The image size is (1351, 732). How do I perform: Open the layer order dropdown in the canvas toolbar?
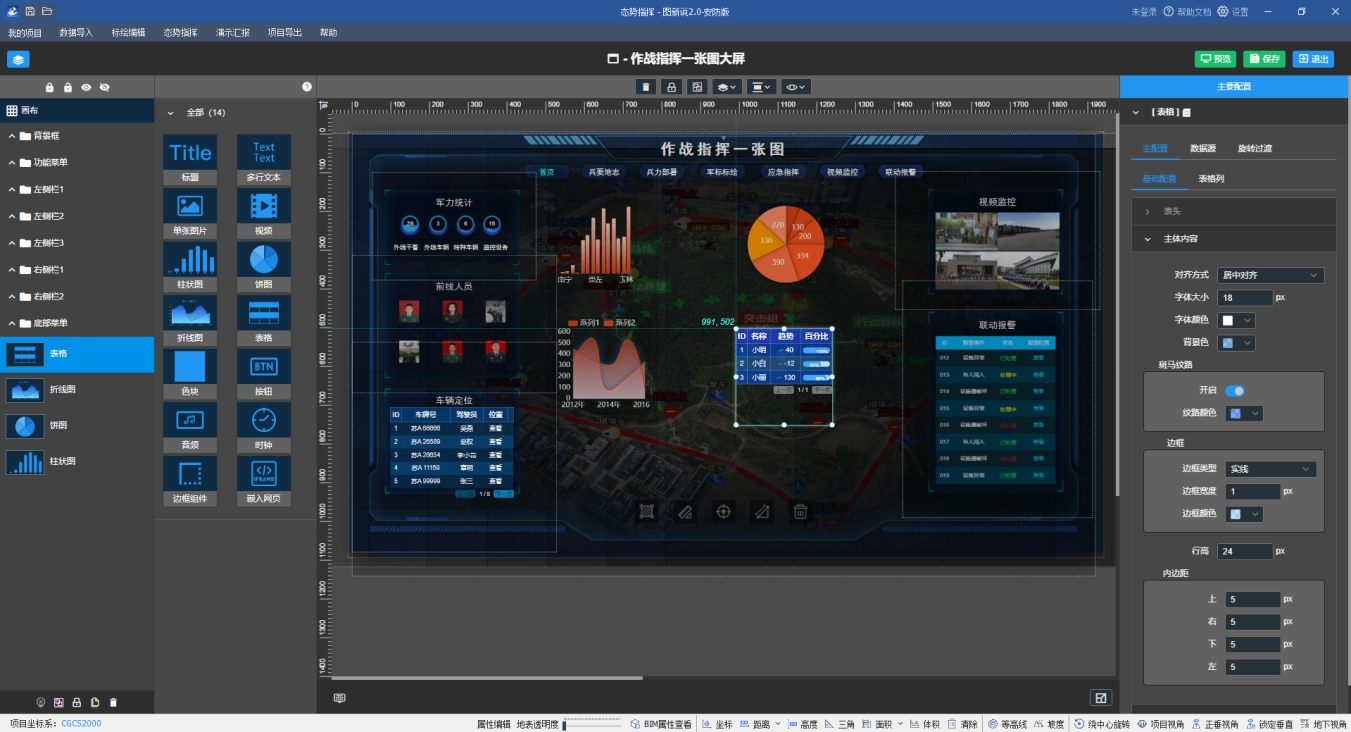pyautogui.click(x=727, y=87)
